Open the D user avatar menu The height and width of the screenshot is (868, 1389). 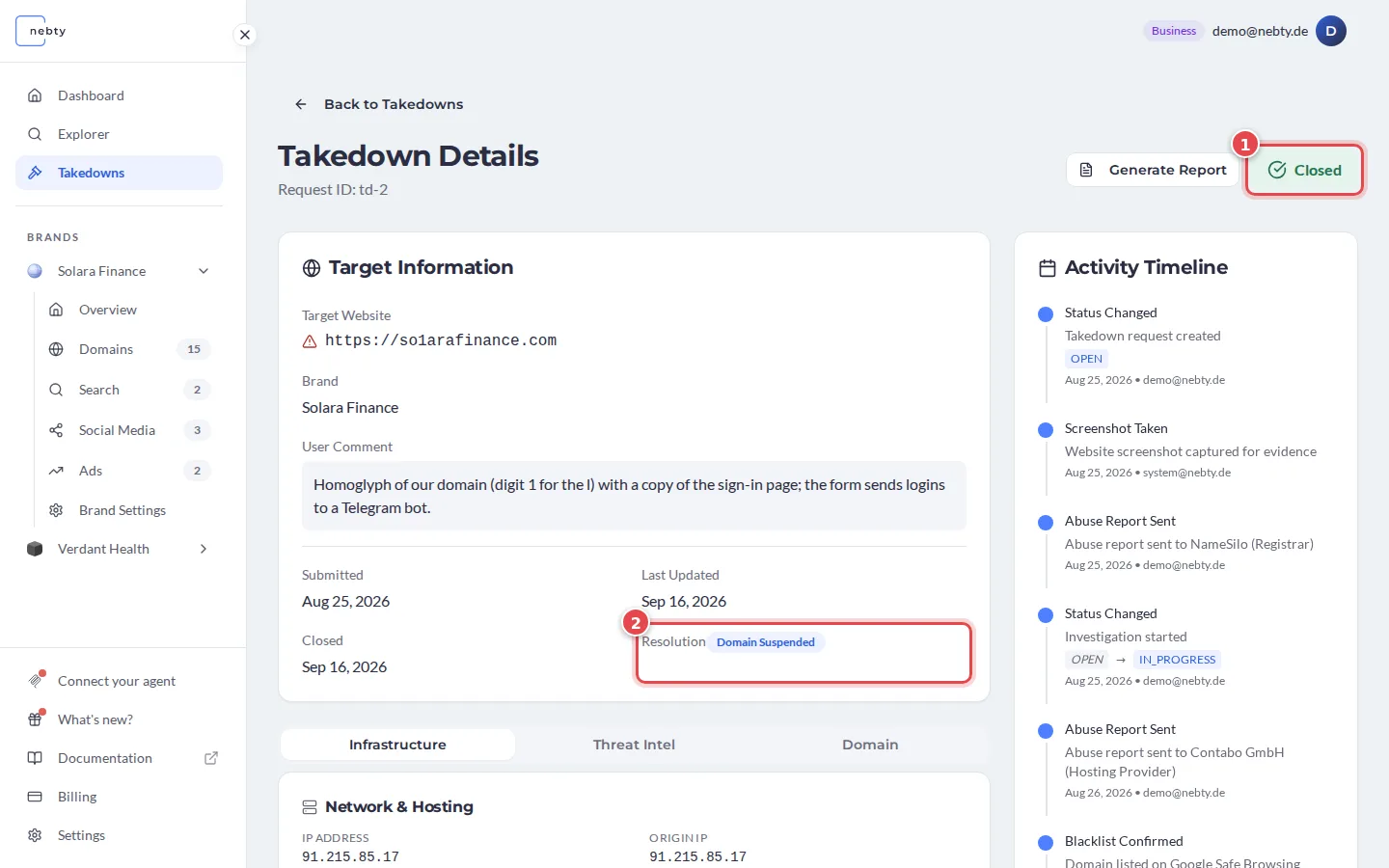pyautogui.click(x=1331, y=31)
